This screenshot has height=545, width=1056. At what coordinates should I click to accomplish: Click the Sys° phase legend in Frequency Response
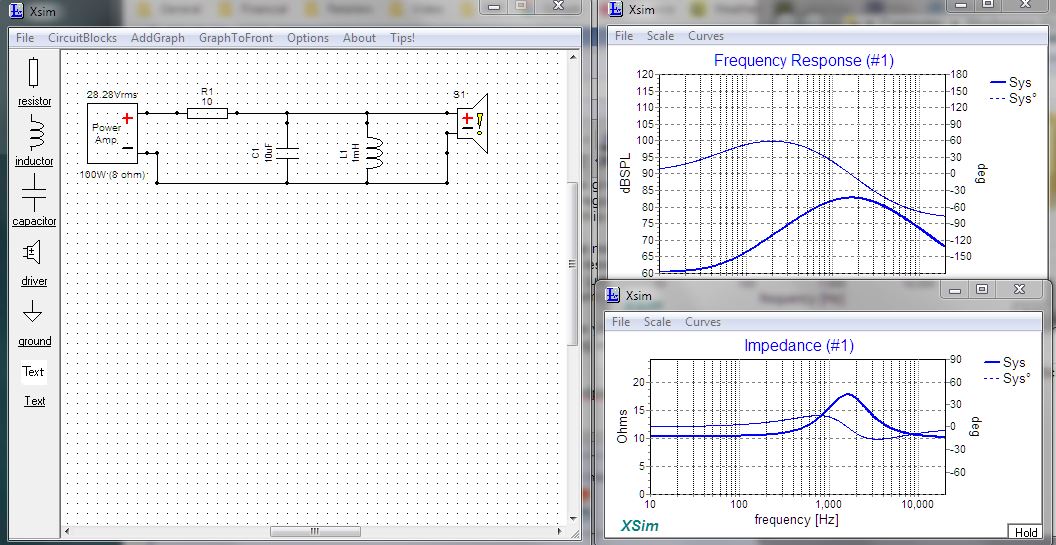point(1012,98)
